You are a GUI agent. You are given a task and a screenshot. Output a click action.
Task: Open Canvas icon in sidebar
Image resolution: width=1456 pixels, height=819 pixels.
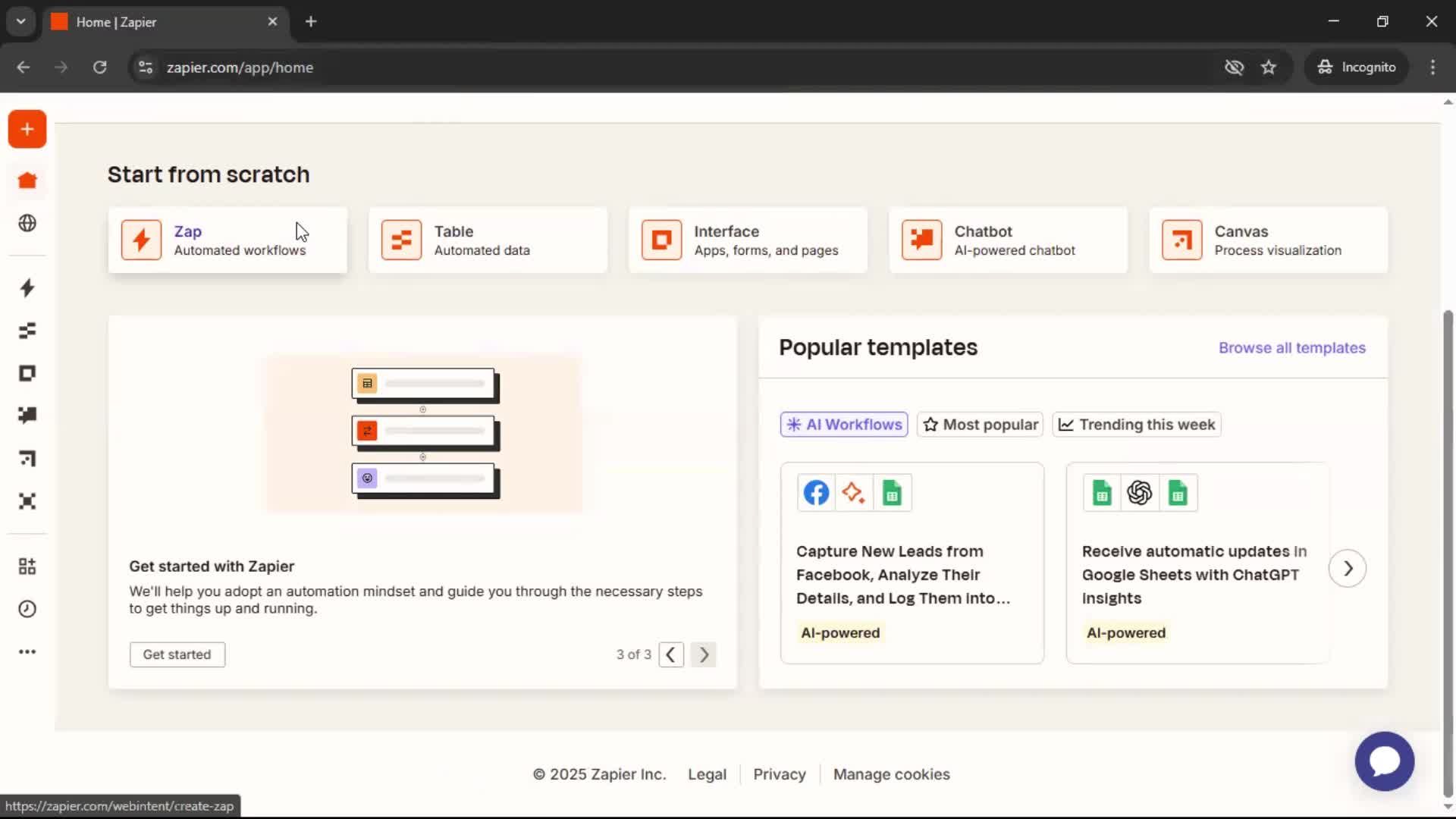coord(27,458)
